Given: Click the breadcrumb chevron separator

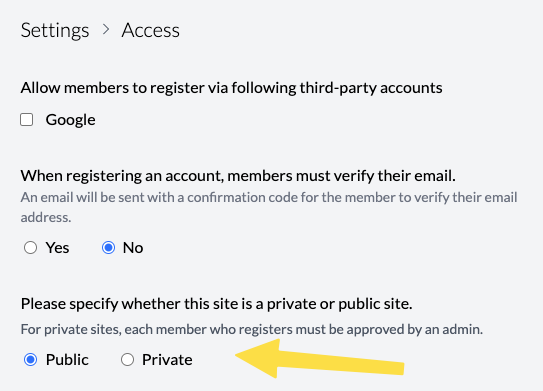Looking at the screenshot, I should point(106,29).
